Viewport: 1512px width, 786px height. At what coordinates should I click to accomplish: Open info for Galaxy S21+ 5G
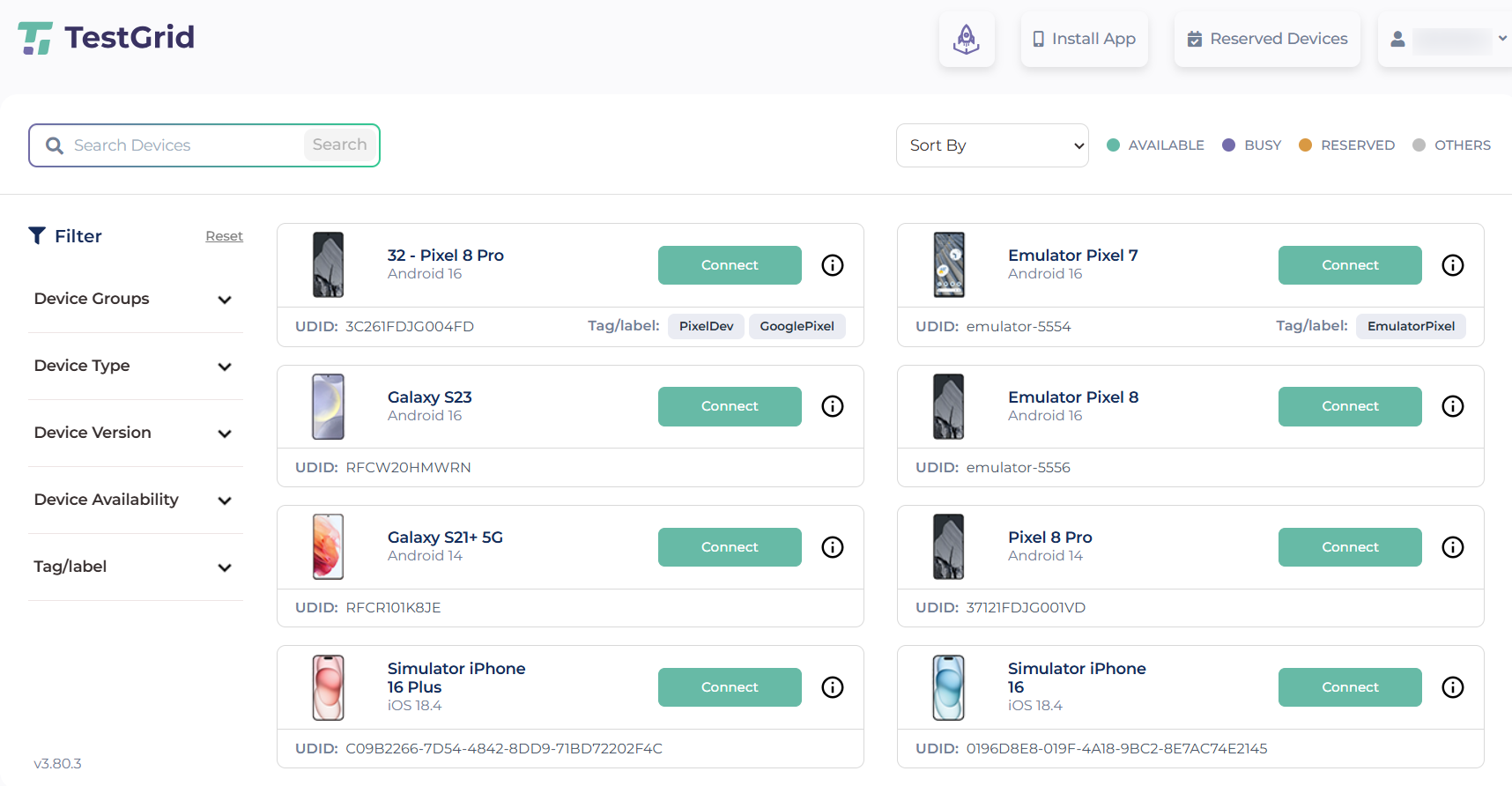[833, 547]
